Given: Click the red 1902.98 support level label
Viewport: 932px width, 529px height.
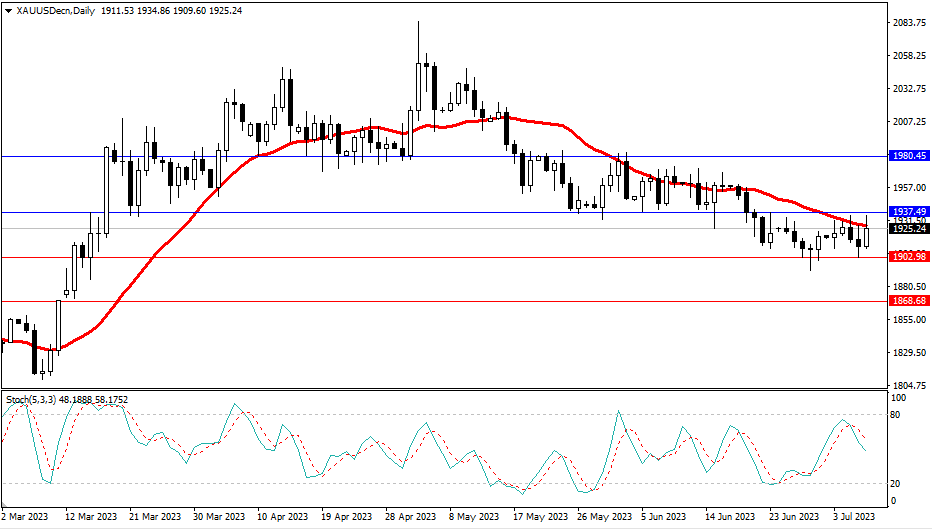Looking at the screenshot, I should coord(908,257).
